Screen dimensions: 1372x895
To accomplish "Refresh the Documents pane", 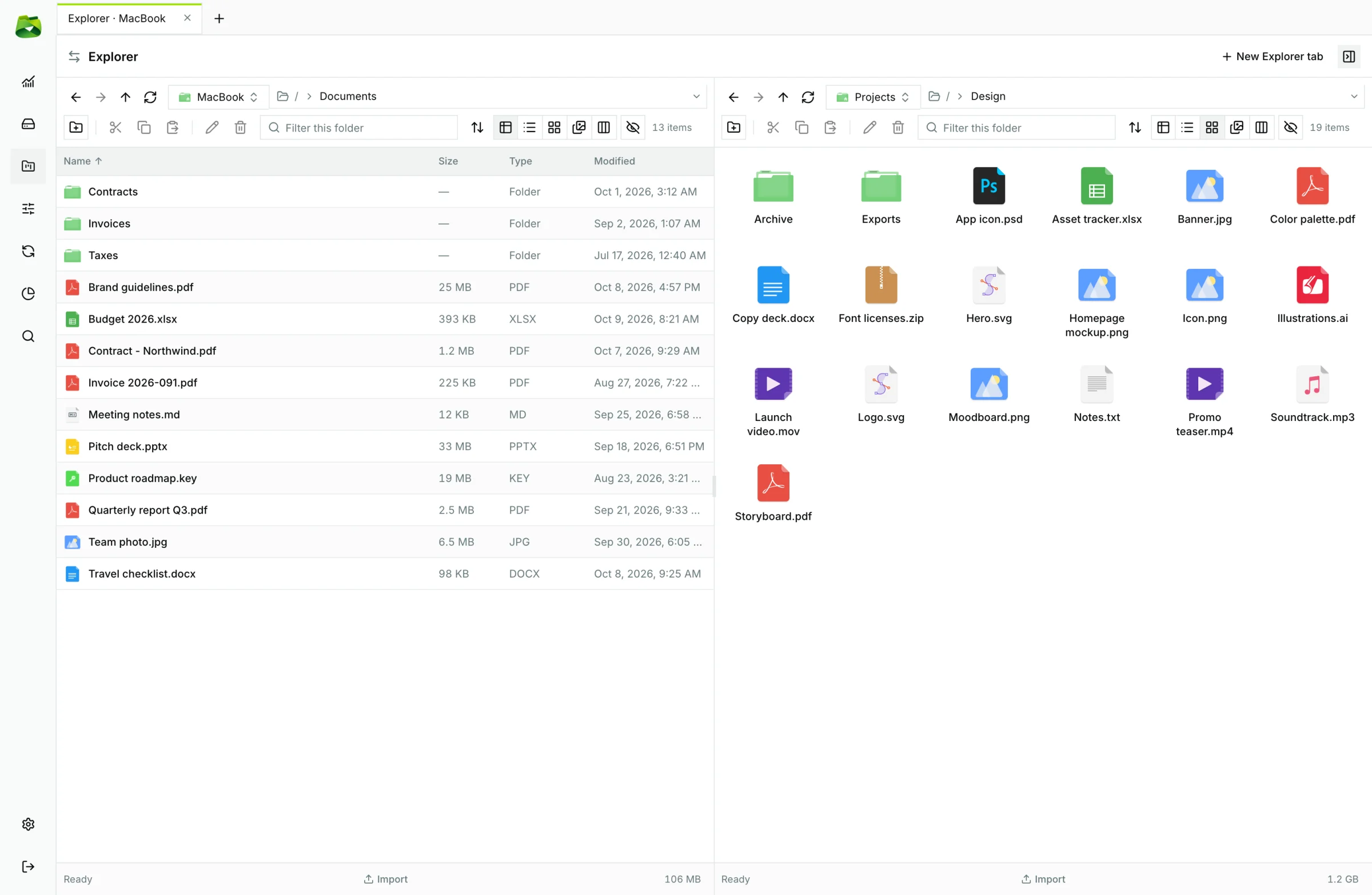I will [x=150, y=97].
